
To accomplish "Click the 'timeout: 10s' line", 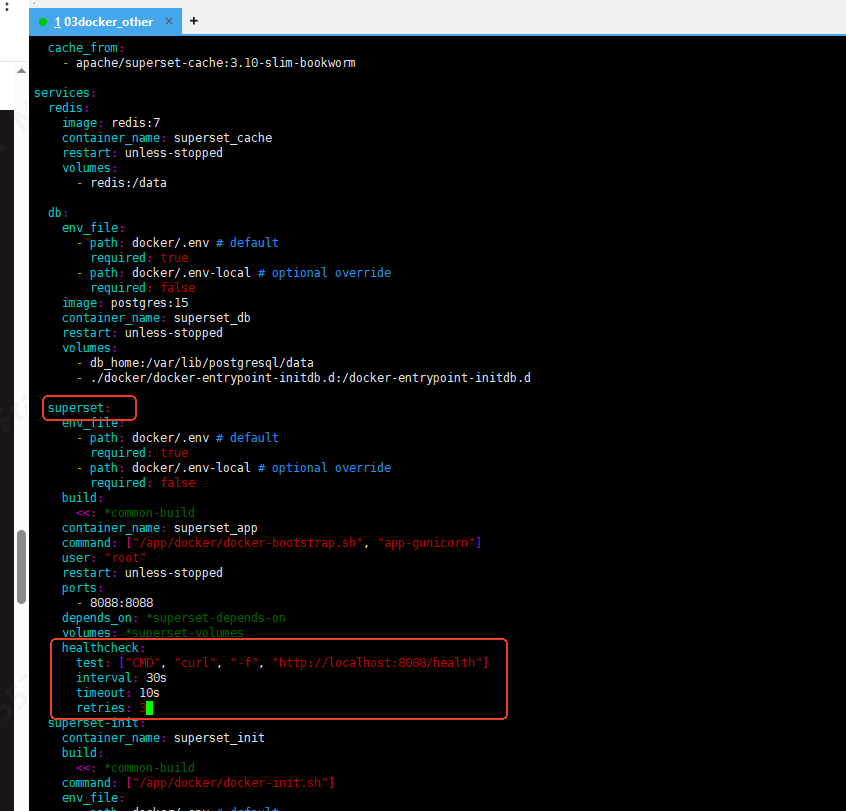I will tap(118, 693).
